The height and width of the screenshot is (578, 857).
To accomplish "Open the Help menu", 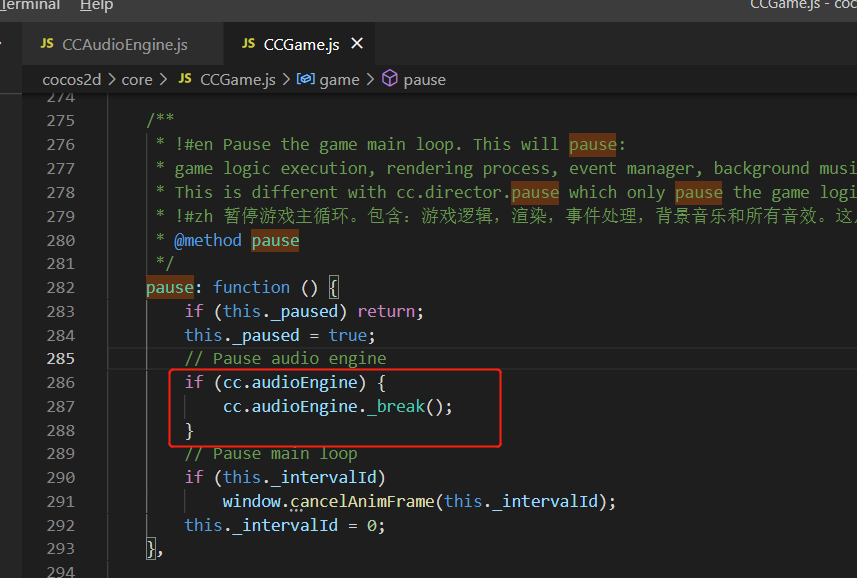I will tap(96, 5).
